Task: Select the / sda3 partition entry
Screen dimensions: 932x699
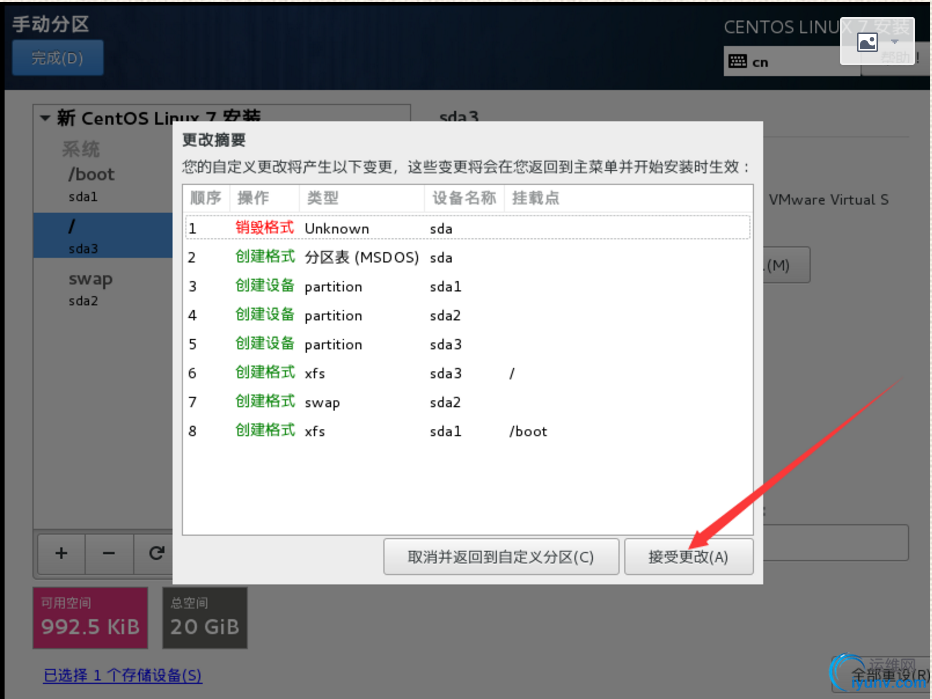Action: click(x=103, y=236)
